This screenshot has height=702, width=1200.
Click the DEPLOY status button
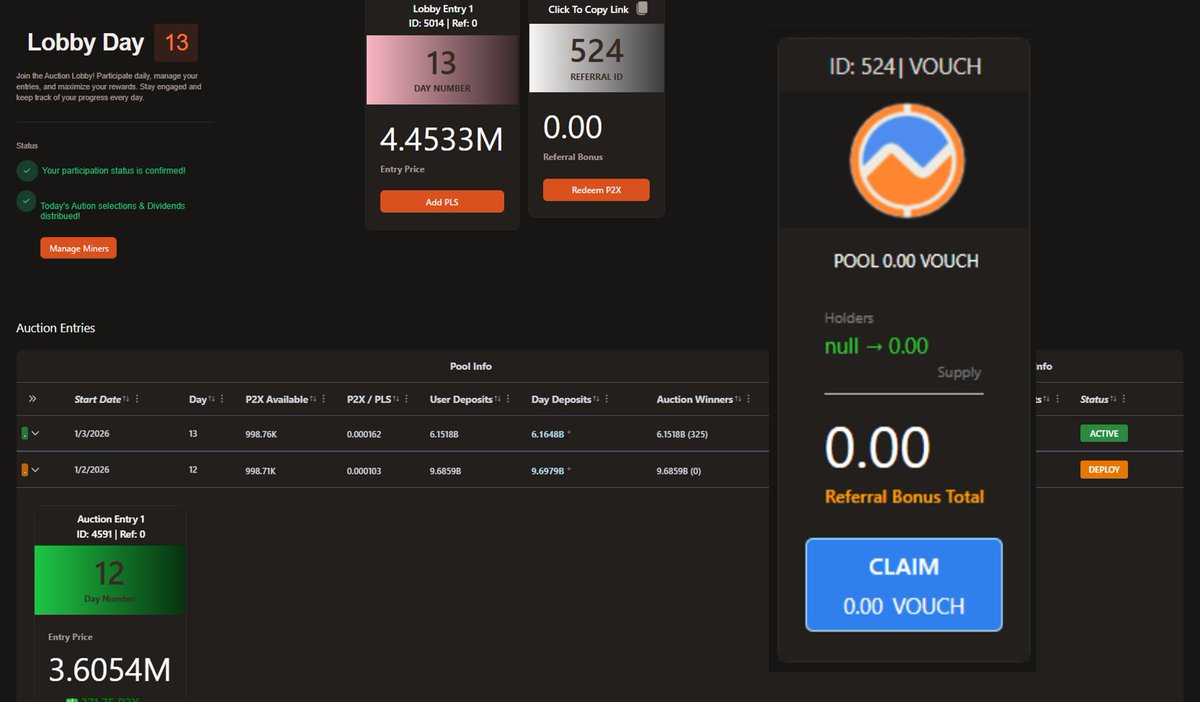pos(1104,469)
